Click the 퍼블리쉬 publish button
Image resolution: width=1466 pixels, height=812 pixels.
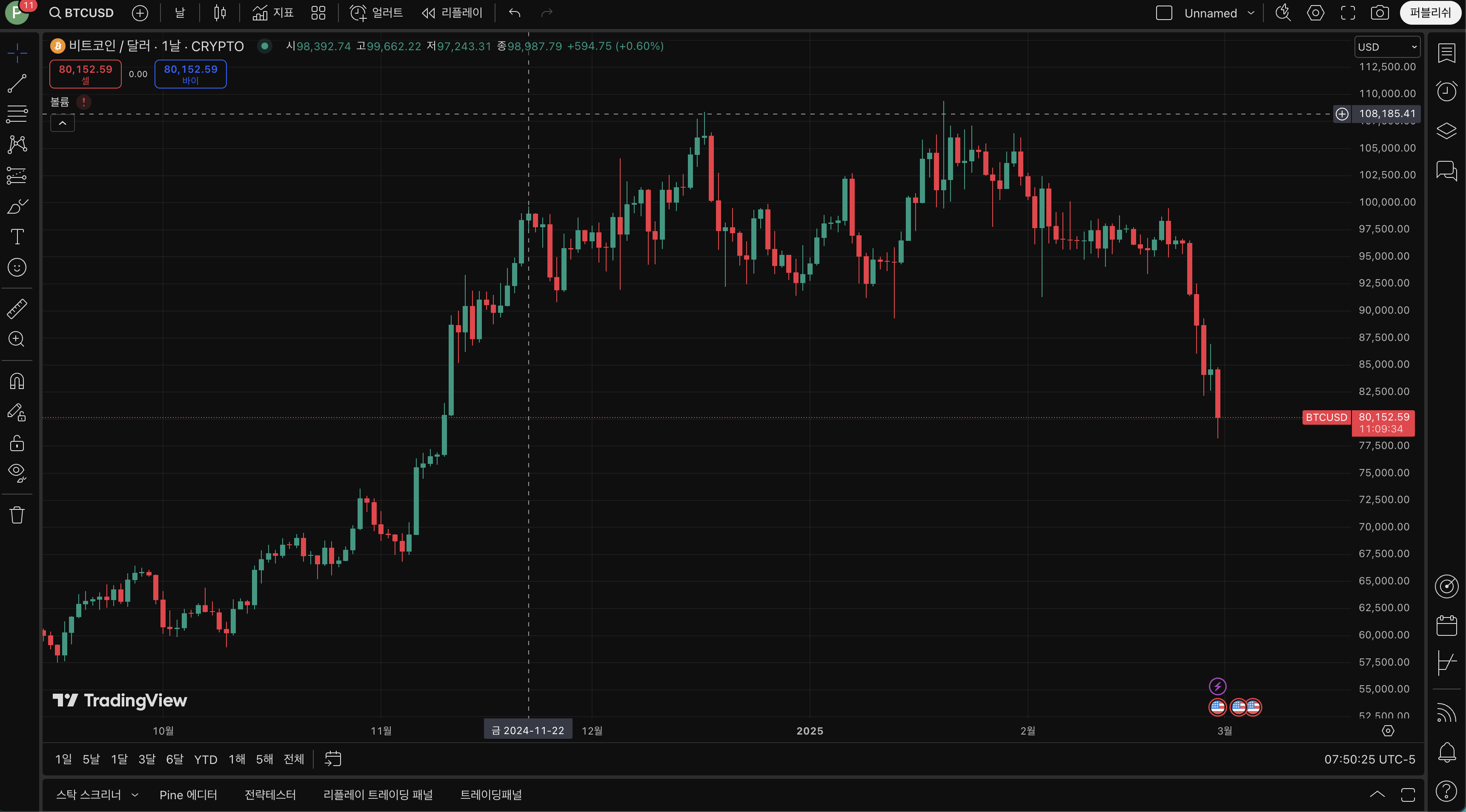pos(1429,12)
